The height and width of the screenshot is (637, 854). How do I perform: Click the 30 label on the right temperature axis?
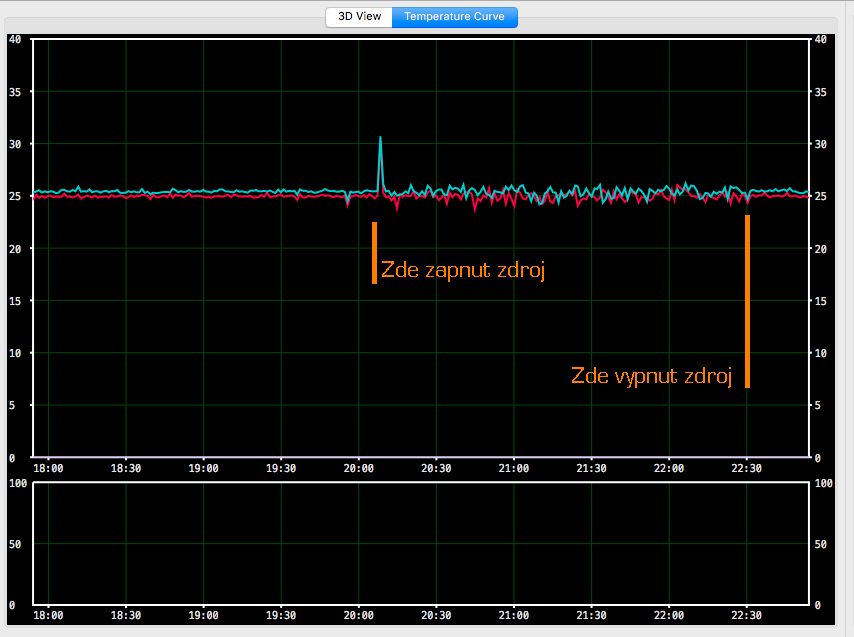pos(820,144)
